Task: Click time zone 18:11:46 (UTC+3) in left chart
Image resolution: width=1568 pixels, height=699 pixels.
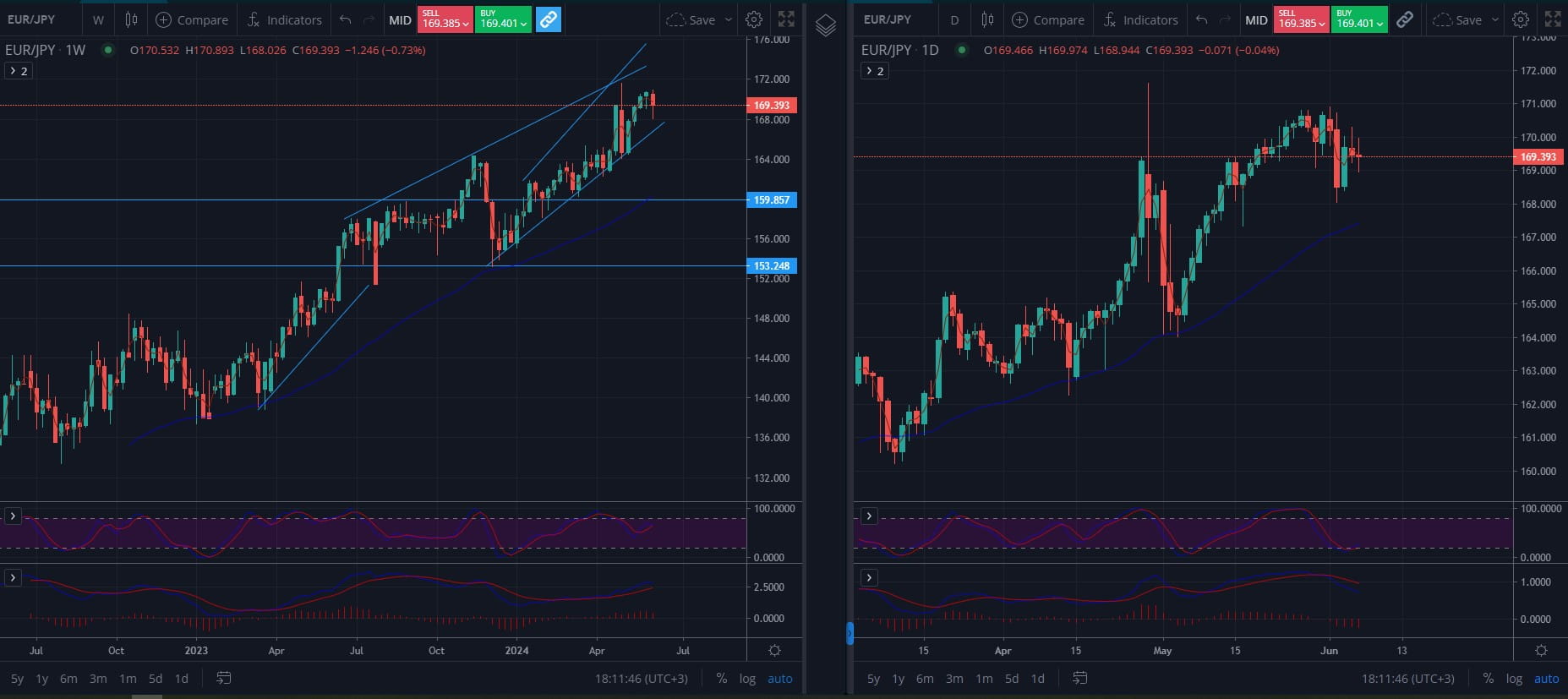Action: pyautogui.click(x=642, y=679)
